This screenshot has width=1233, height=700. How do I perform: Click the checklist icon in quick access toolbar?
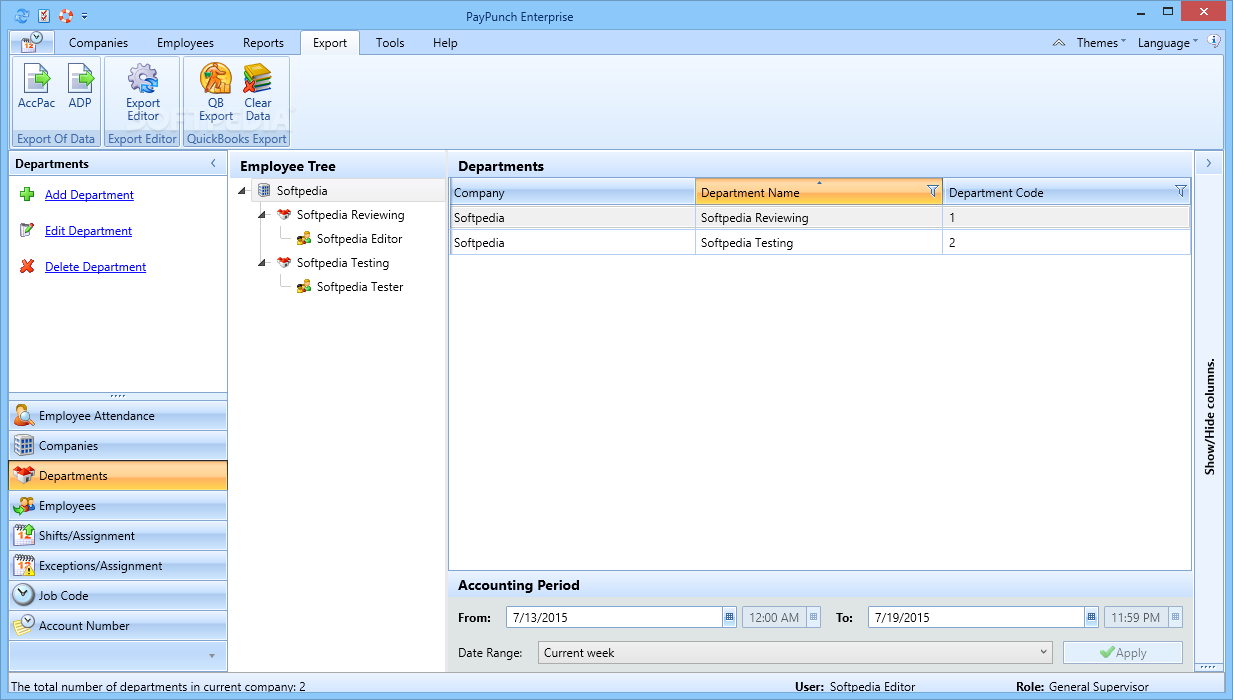(44, 15)
